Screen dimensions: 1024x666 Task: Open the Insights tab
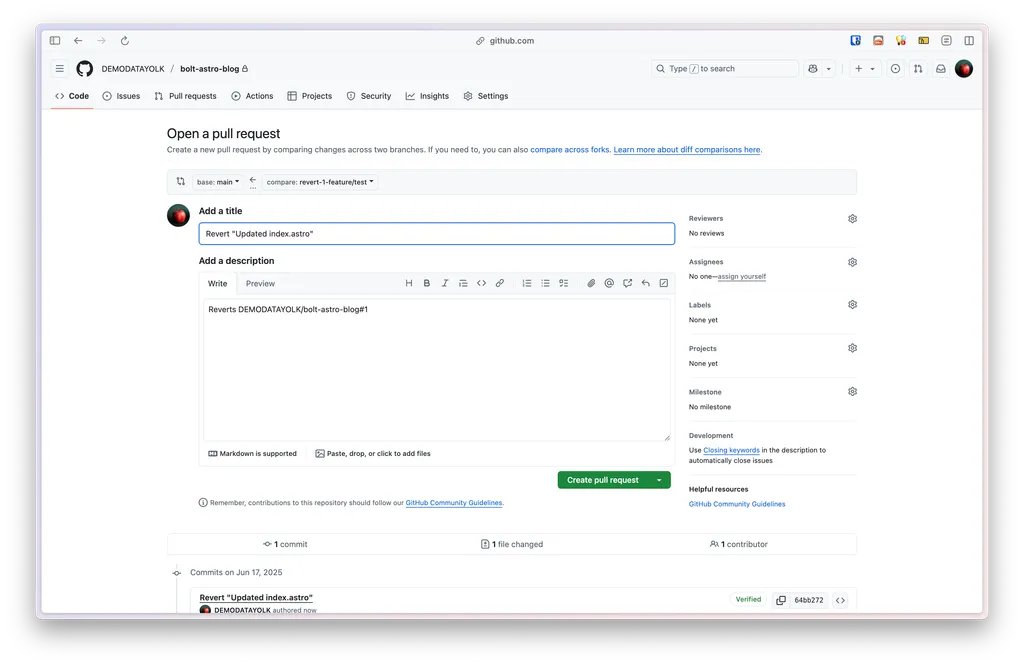[427, 96]
